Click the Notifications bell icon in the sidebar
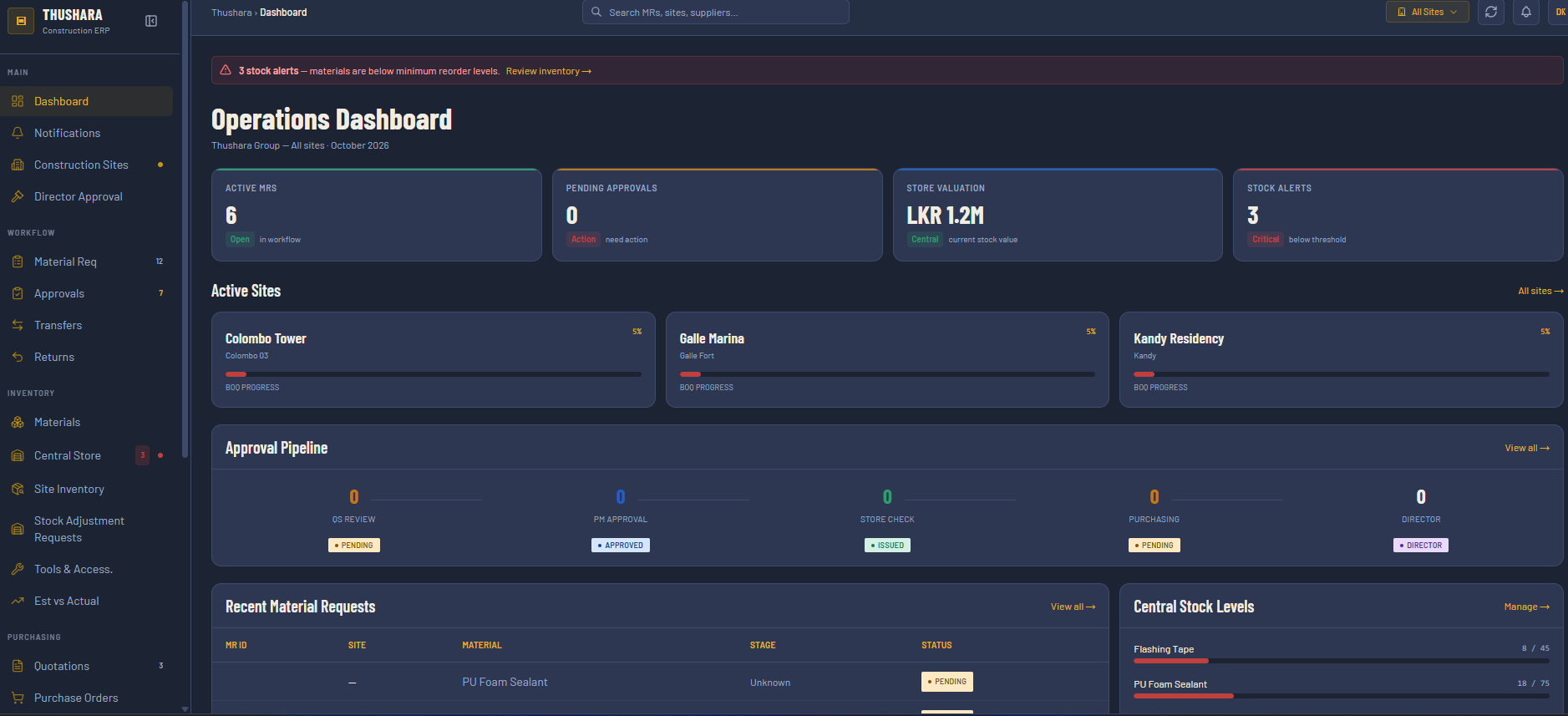The image size is (1568, 716). pyautogui.click(x=18, y=133)
